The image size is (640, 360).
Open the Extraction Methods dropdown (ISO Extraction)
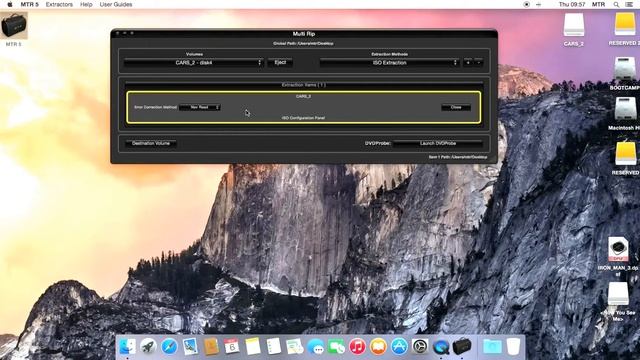coord(389,62)
